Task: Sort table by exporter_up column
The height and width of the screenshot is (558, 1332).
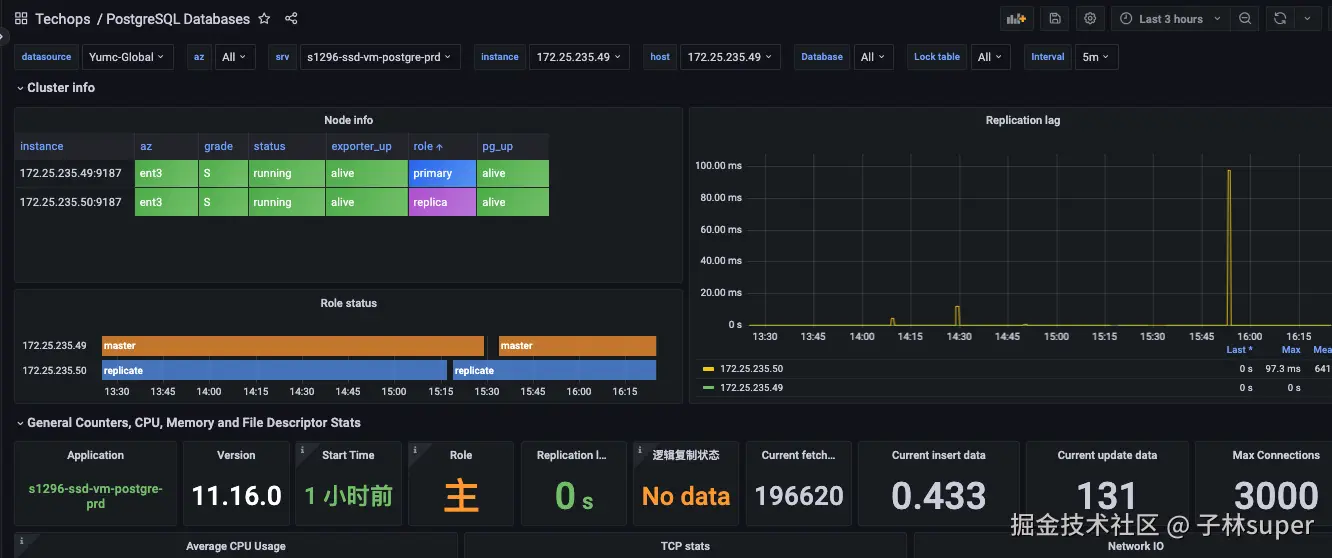Action: point(361,146)
